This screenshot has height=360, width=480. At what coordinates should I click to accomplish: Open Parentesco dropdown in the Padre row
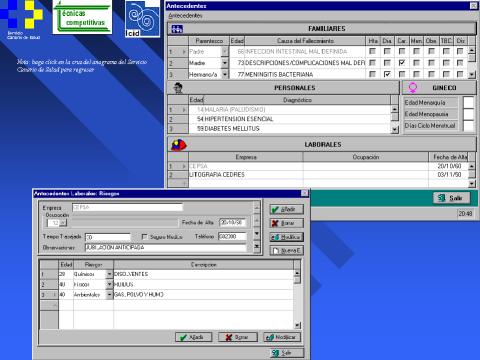point(225,51)
